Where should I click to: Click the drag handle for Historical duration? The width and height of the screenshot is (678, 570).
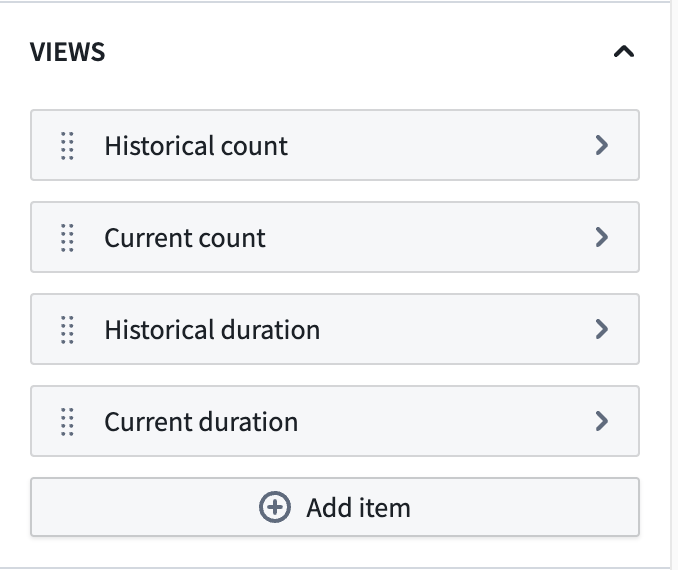[67, 330]
